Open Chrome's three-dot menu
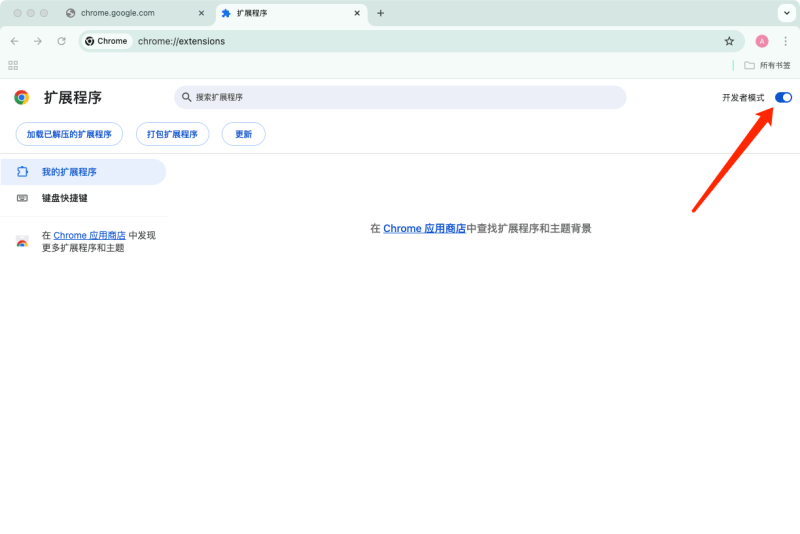This screenshot has height=534, width=800. (785, 41)
